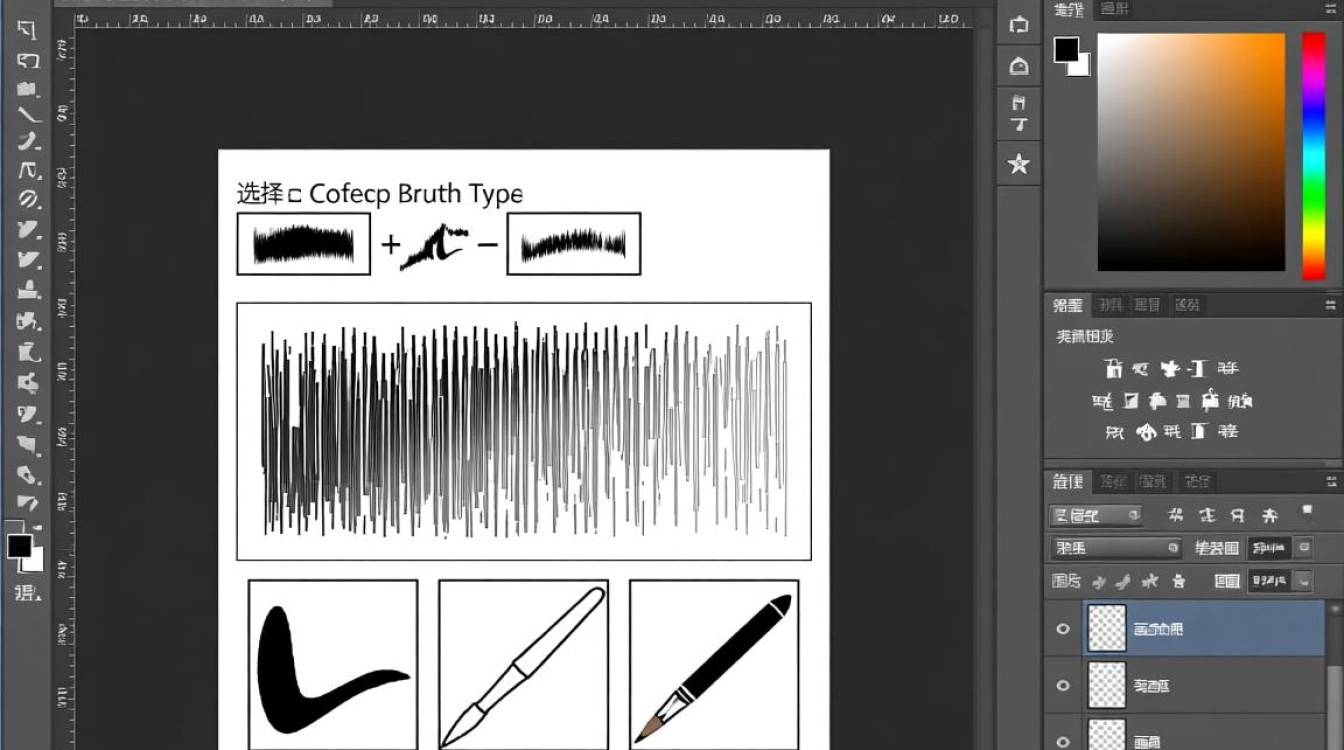The width and height of the screenshot is (1344, 750).
Task: Click the first icon in the adjustments grid's first row
Action: pos(1113,368)
